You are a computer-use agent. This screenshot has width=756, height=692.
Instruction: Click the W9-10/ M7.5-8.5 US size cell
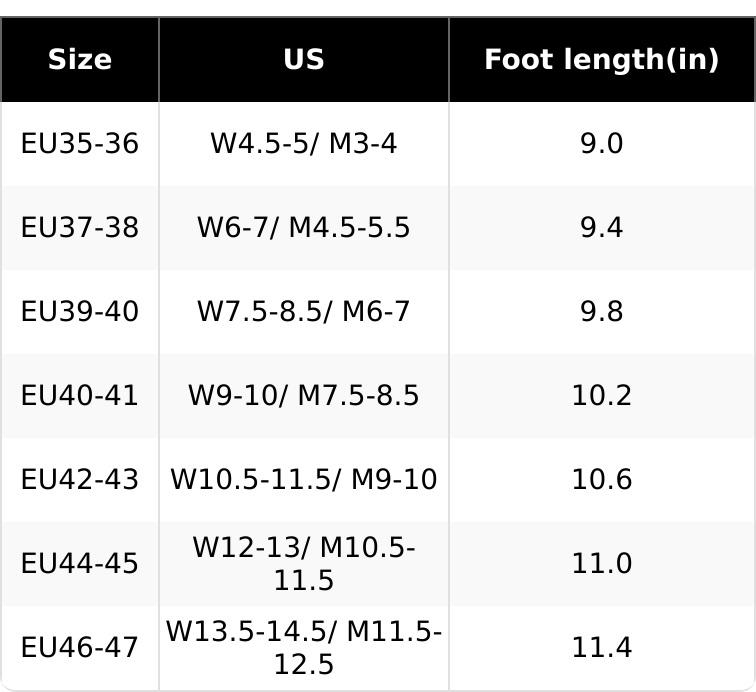tap(303, 396)
